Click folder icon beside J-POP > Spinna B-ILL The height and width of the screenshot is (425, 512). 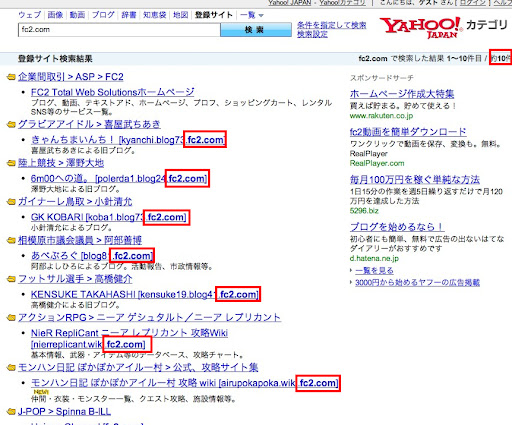pyautogui.click(x=11, y=412)
